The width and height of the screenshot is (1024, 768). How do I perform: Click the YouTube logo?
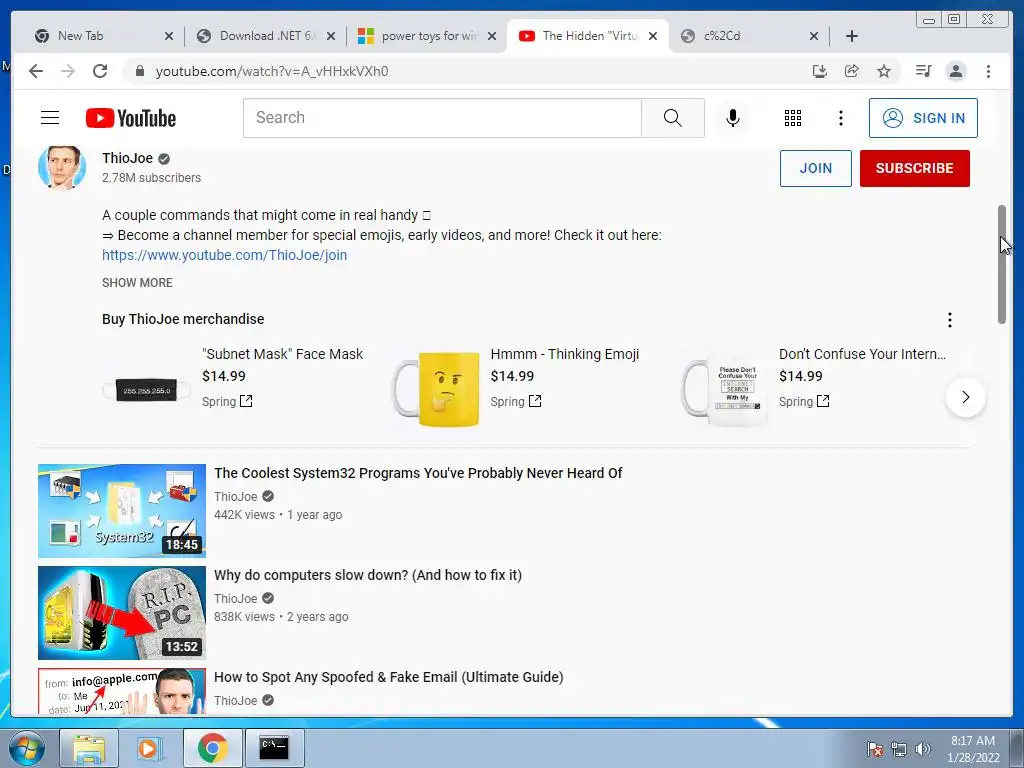[x=131, y=118]
